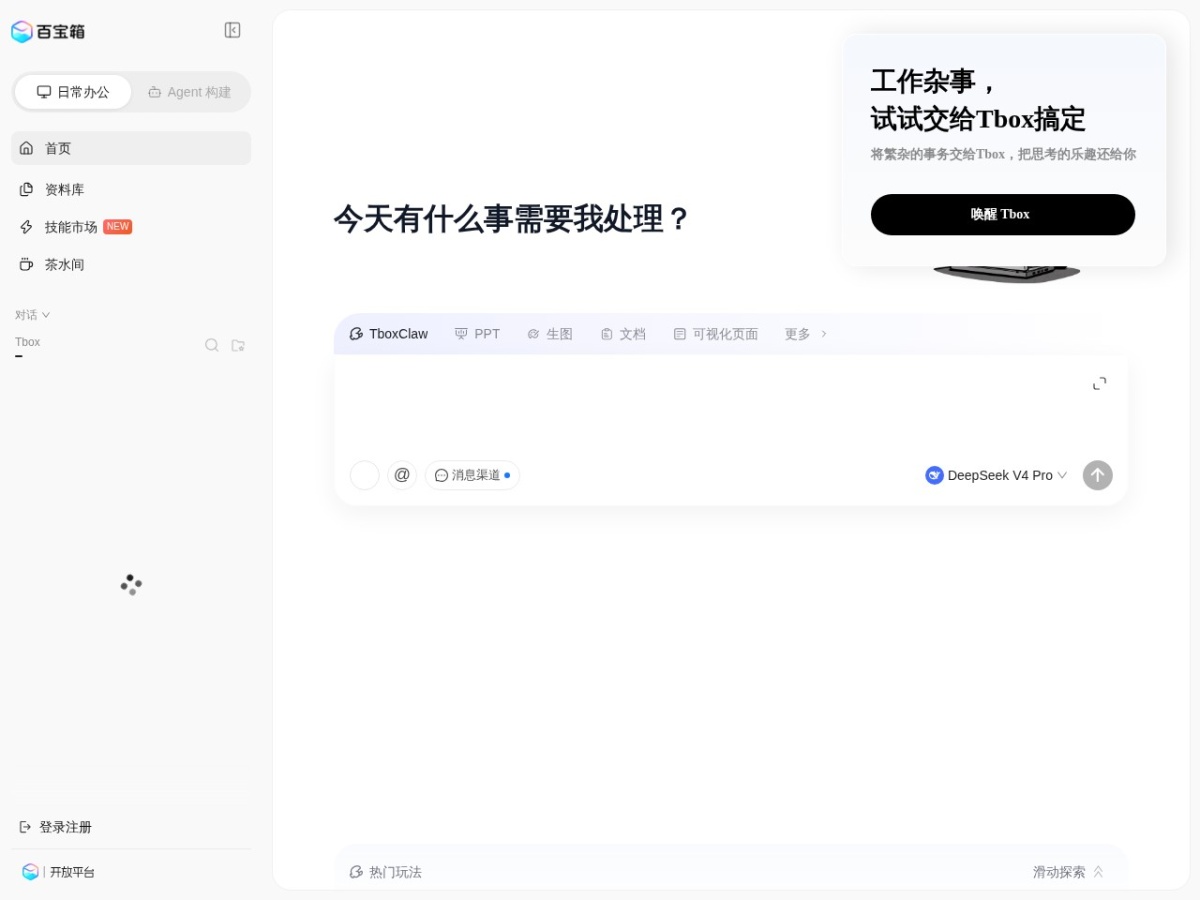Expand the 滑动探索 panel
Image resolution: width=1200 pixels, height=900 pixels.
click(x=1068, y=872)
